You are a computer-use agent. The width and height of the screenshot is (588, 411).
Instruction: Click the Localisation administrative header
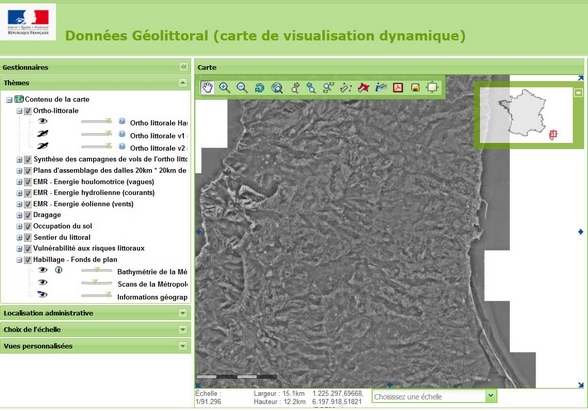95,313
